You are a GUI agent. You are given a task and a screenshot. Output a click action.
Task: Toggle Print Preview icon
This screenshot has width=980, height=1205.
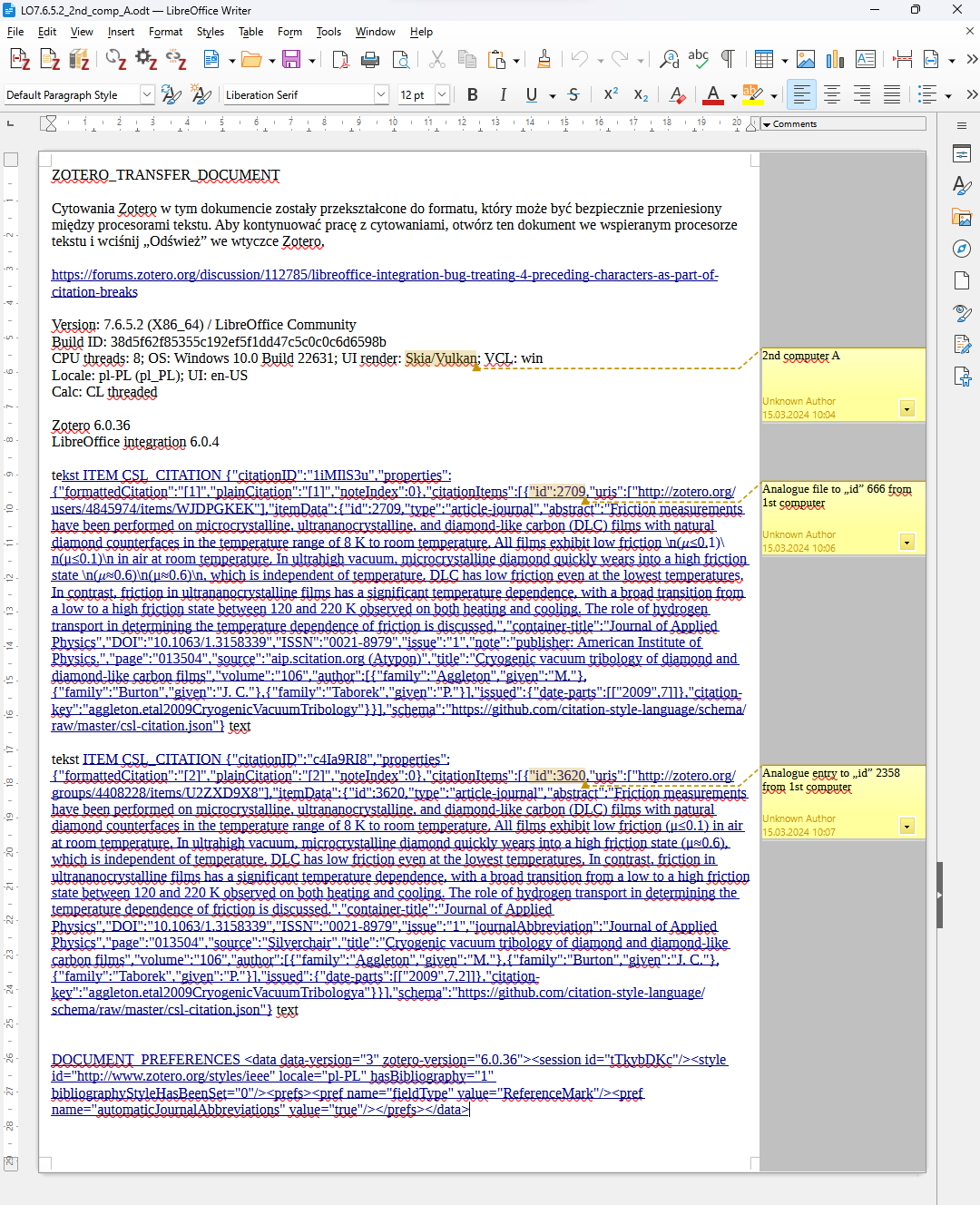coord(400,60)
